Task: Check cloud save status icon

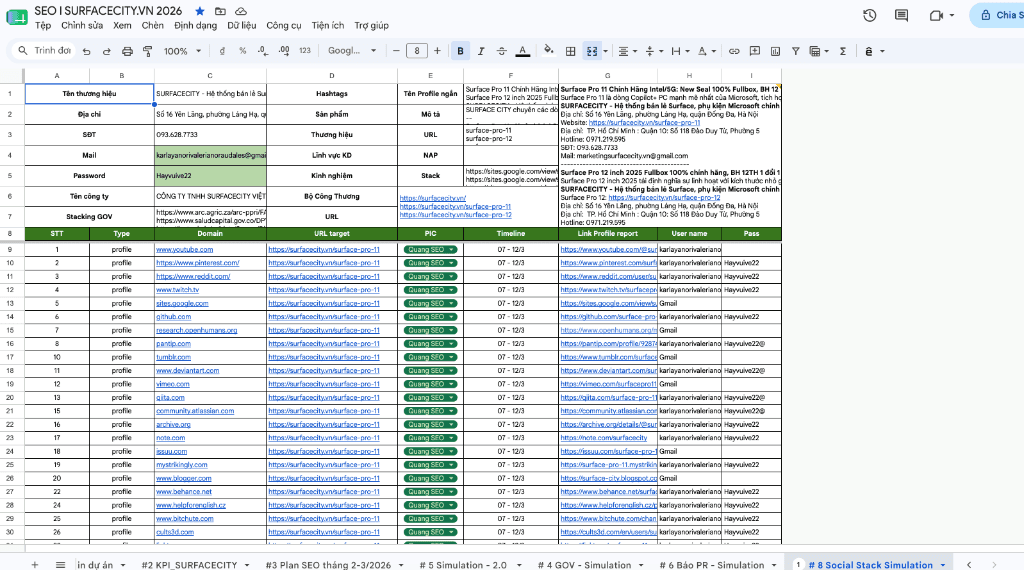Action: point(241,11)
